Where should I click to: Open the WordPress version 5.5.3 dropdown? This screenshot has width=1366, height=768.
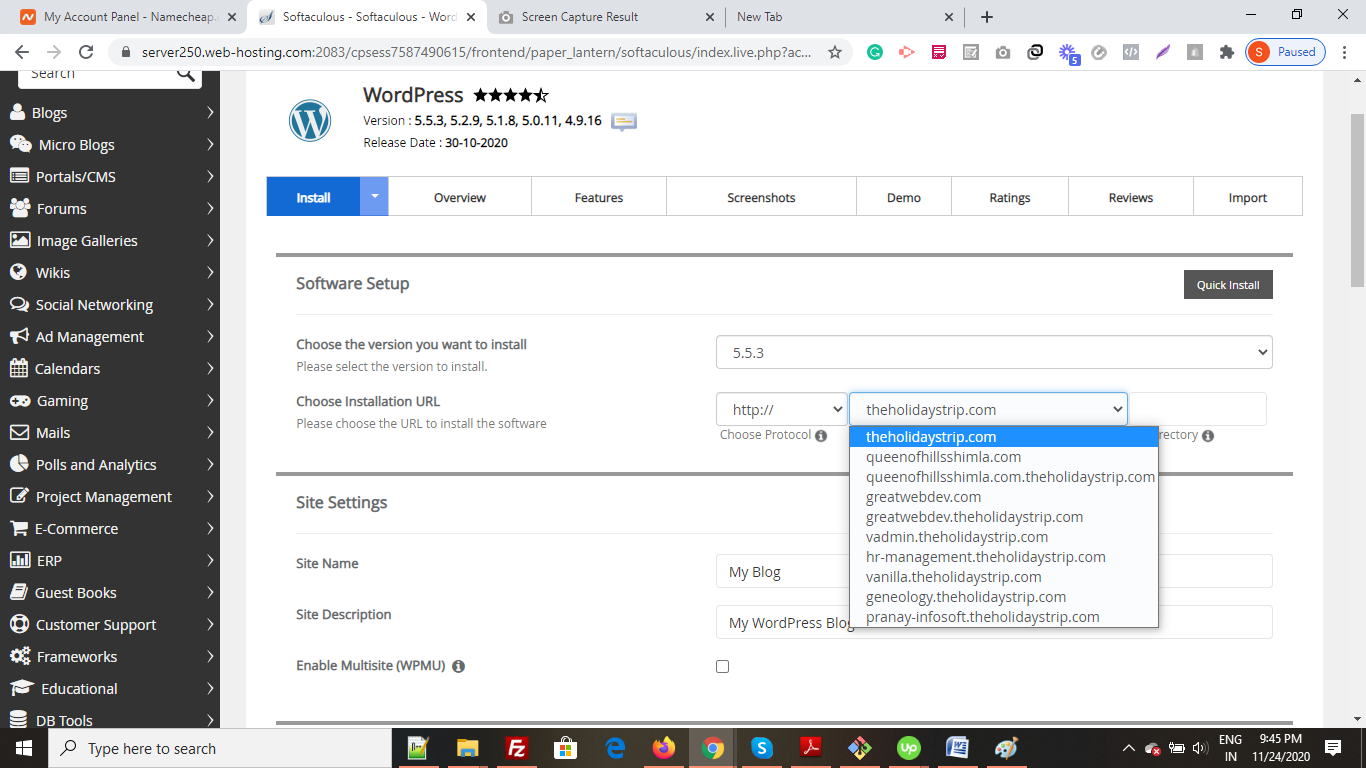(x=994, y=352)
